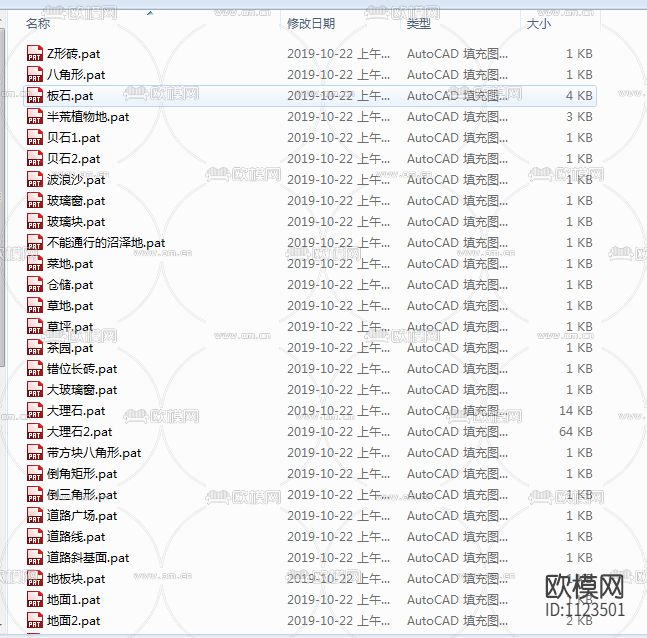Sort files by the 修改日期 column header
The image size is (647, 638).
point(311,24)
